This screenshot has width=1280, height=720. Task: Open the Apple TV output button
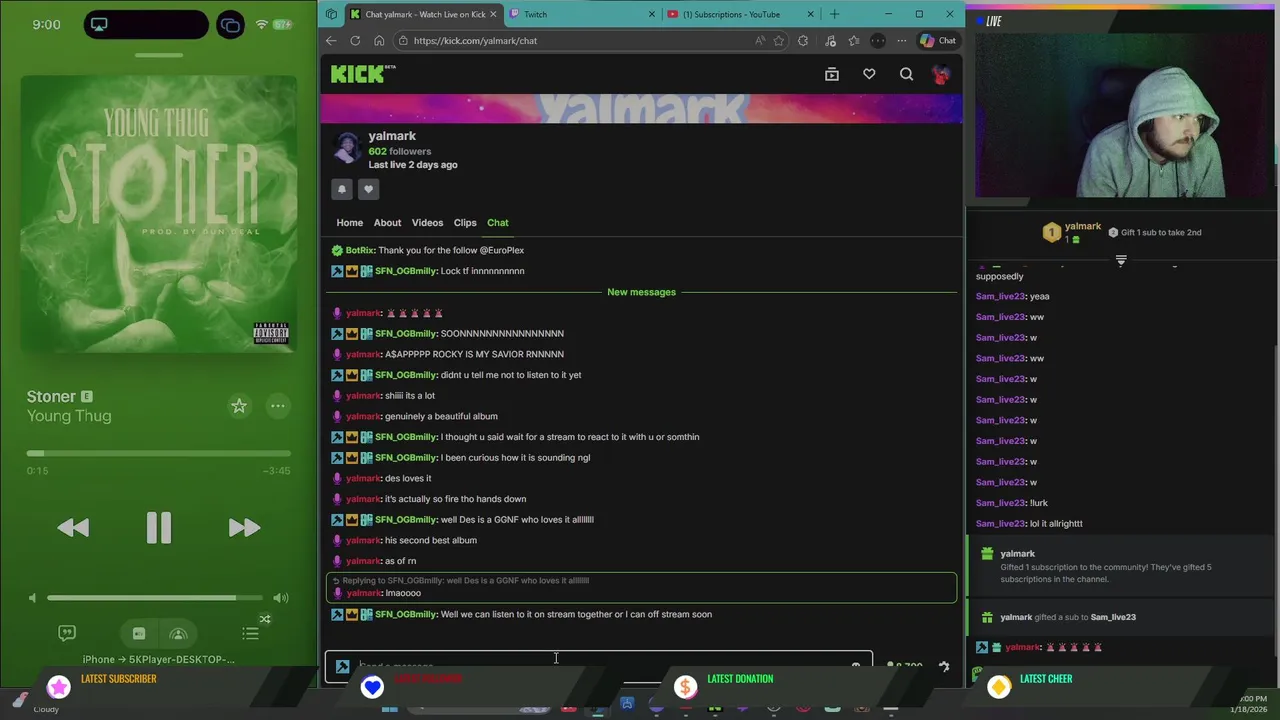pos(139,633)
